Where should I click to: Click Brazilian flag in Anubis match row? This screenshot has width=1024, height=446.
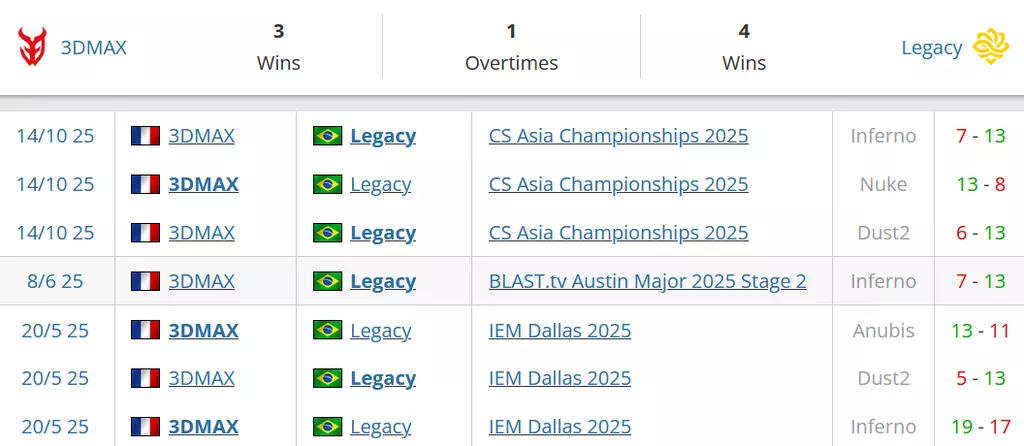point(327,330)
